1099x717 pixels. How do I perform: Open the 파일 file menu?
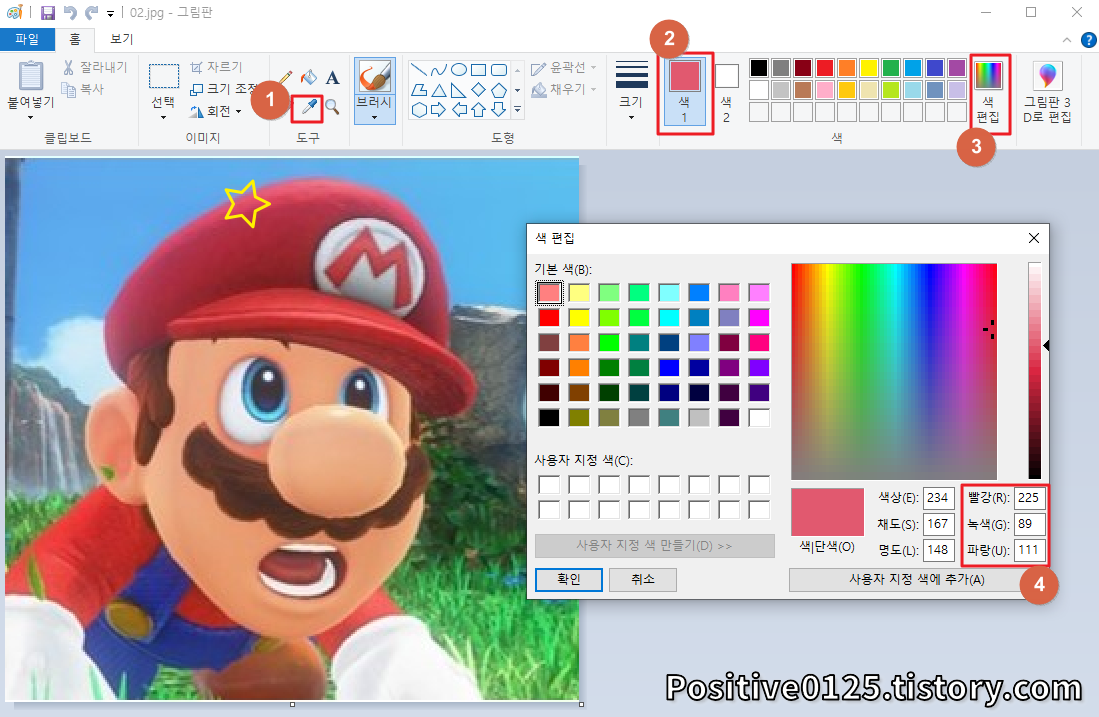click(x=27, y=39)
